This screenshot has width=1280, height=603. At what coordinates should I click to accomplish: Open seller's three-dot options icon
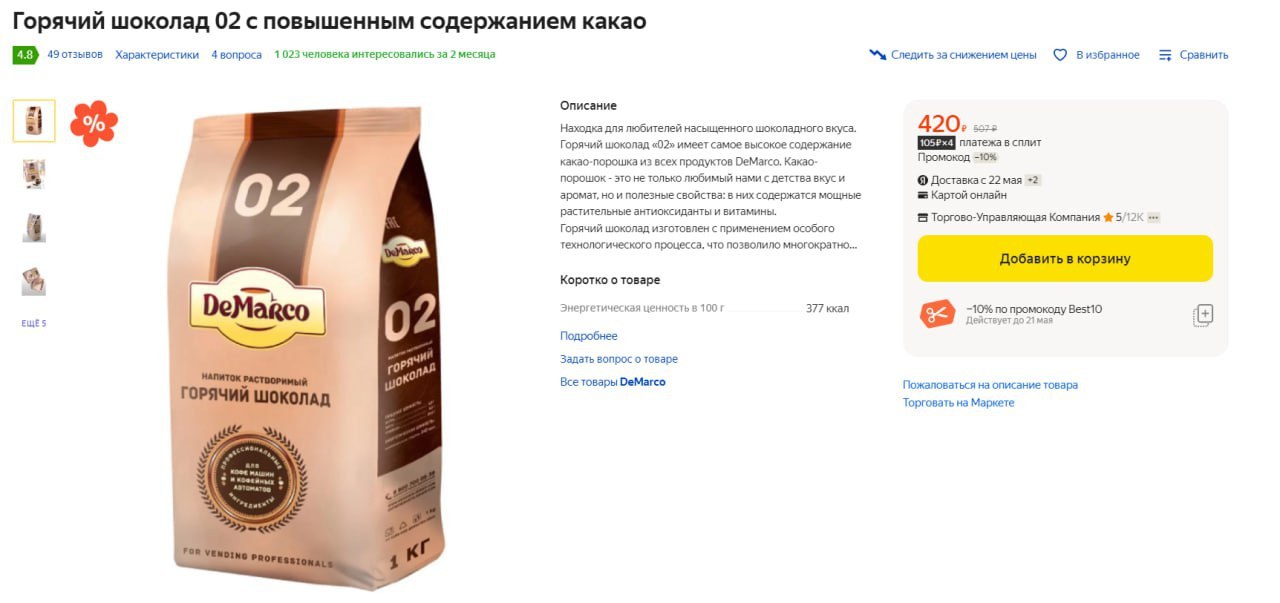(x=1153, y=217)
